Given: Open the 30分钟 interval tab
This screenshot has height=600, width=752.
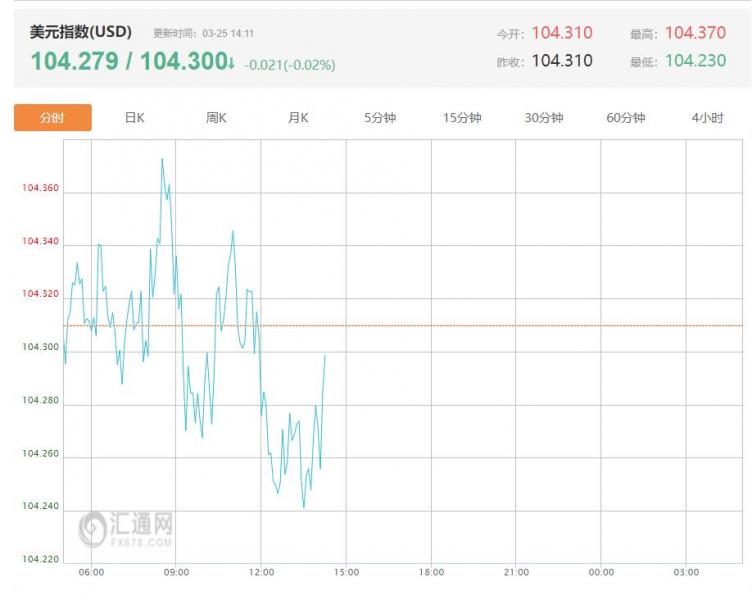Looking at the screenshot, I should pyautogui.click(x=544, y=118).
